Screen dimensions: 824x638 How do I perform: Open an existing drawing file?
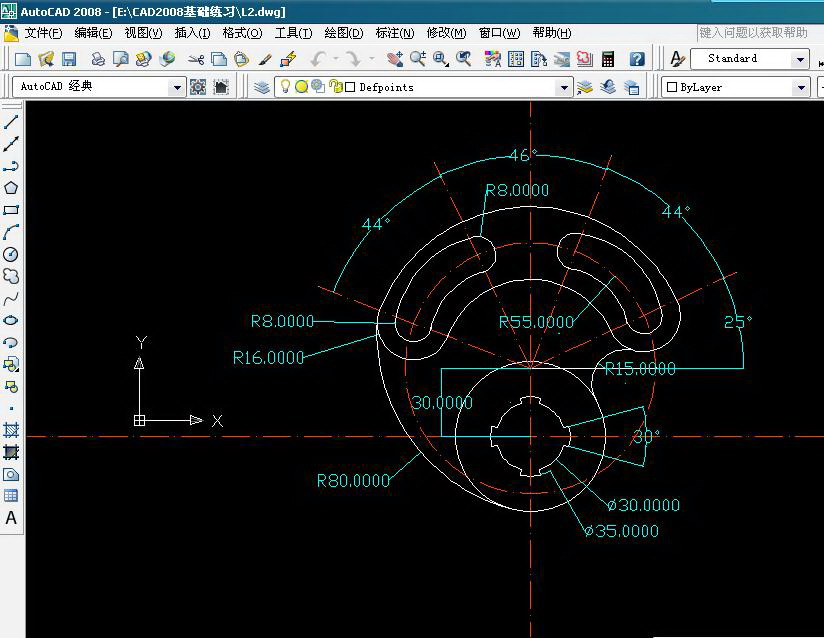click(x=46, y=59)
